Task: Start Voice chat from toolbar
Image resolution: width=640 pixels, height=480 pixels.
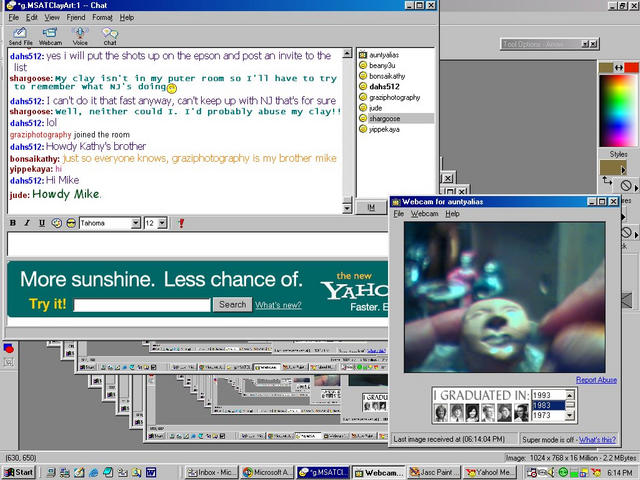Action: pos(80,36)
